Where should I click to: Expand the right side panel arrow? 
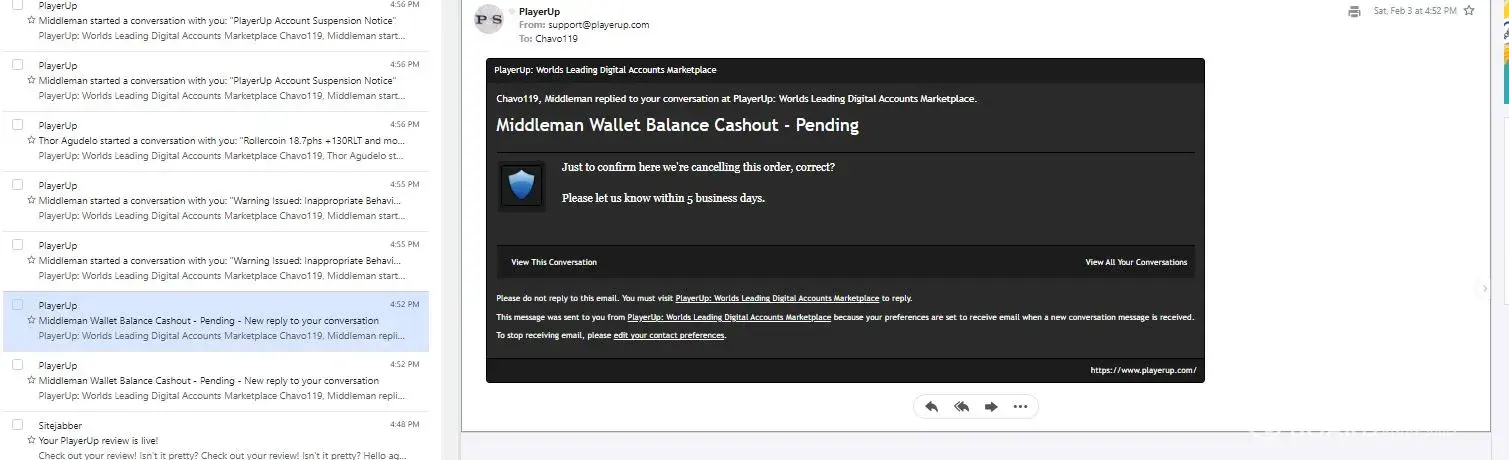(1485, 289)
